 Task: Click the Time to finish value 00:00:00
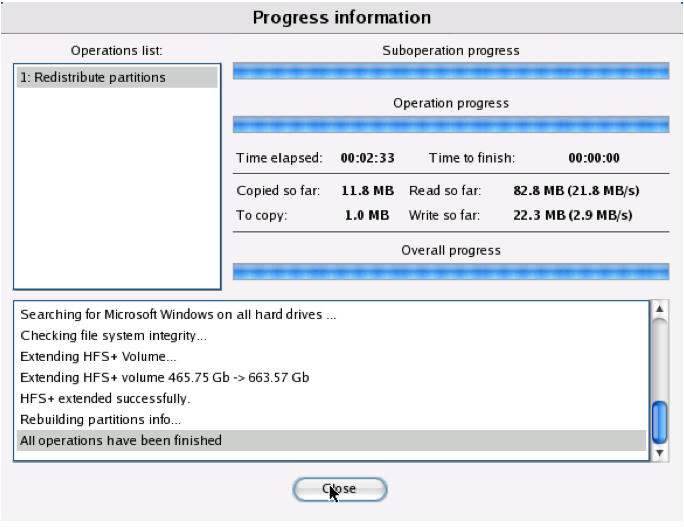tap(594, 158)
